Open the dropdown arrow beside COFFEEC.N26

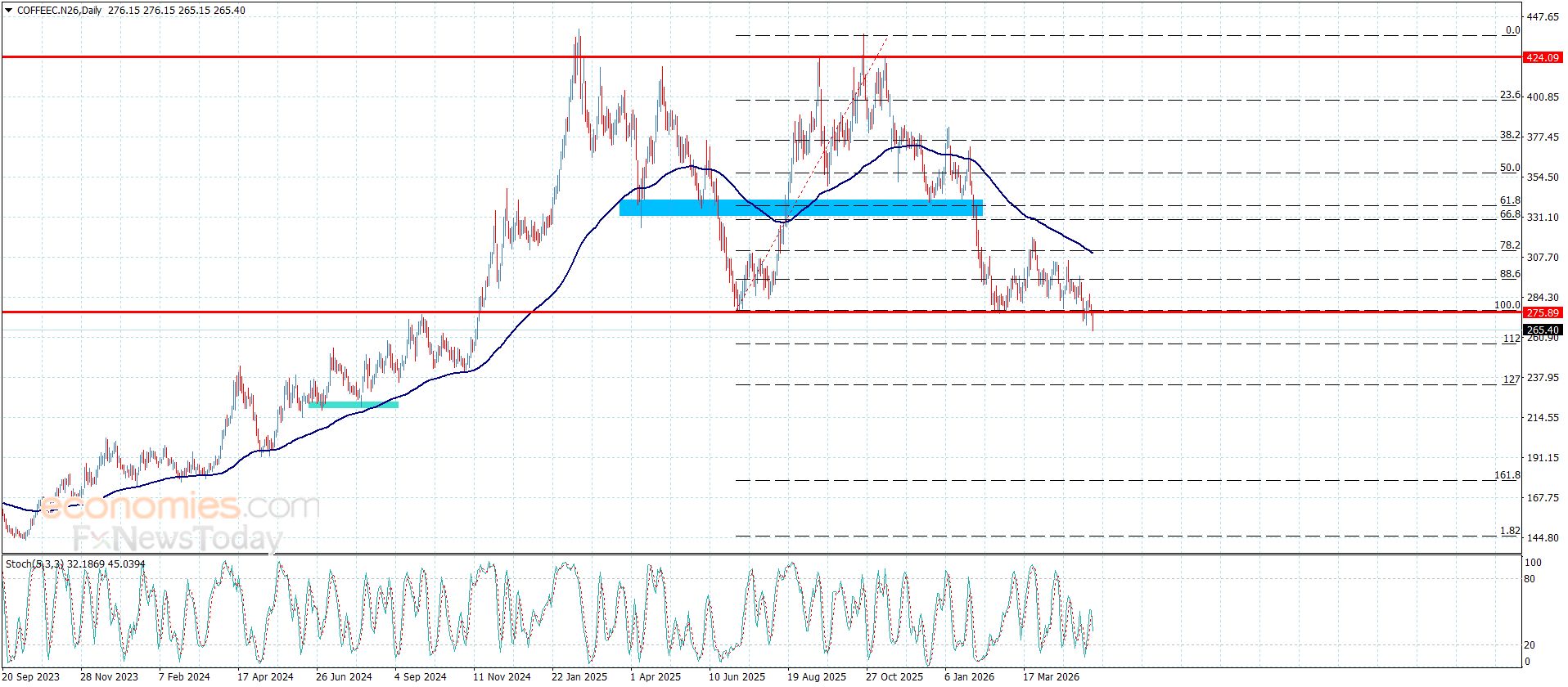pyautogui.click(x=8, y=11)
